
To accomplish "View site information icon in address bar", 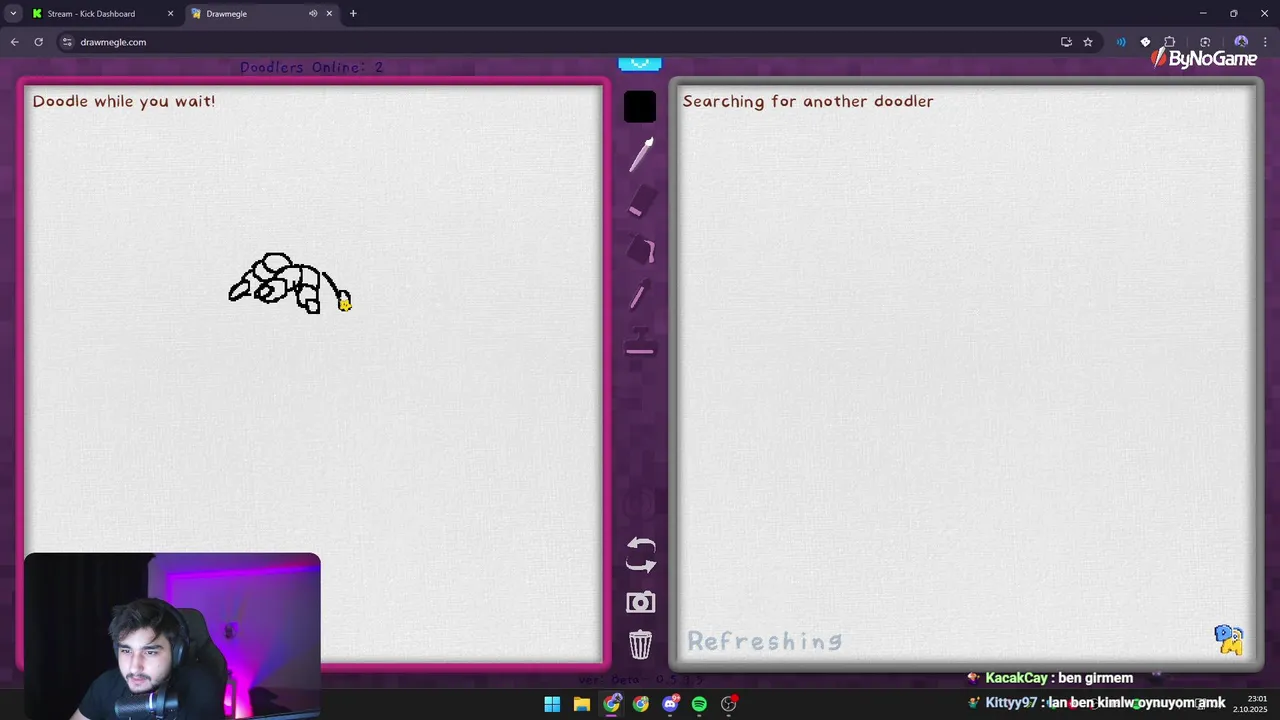I will tap(67, 42).
